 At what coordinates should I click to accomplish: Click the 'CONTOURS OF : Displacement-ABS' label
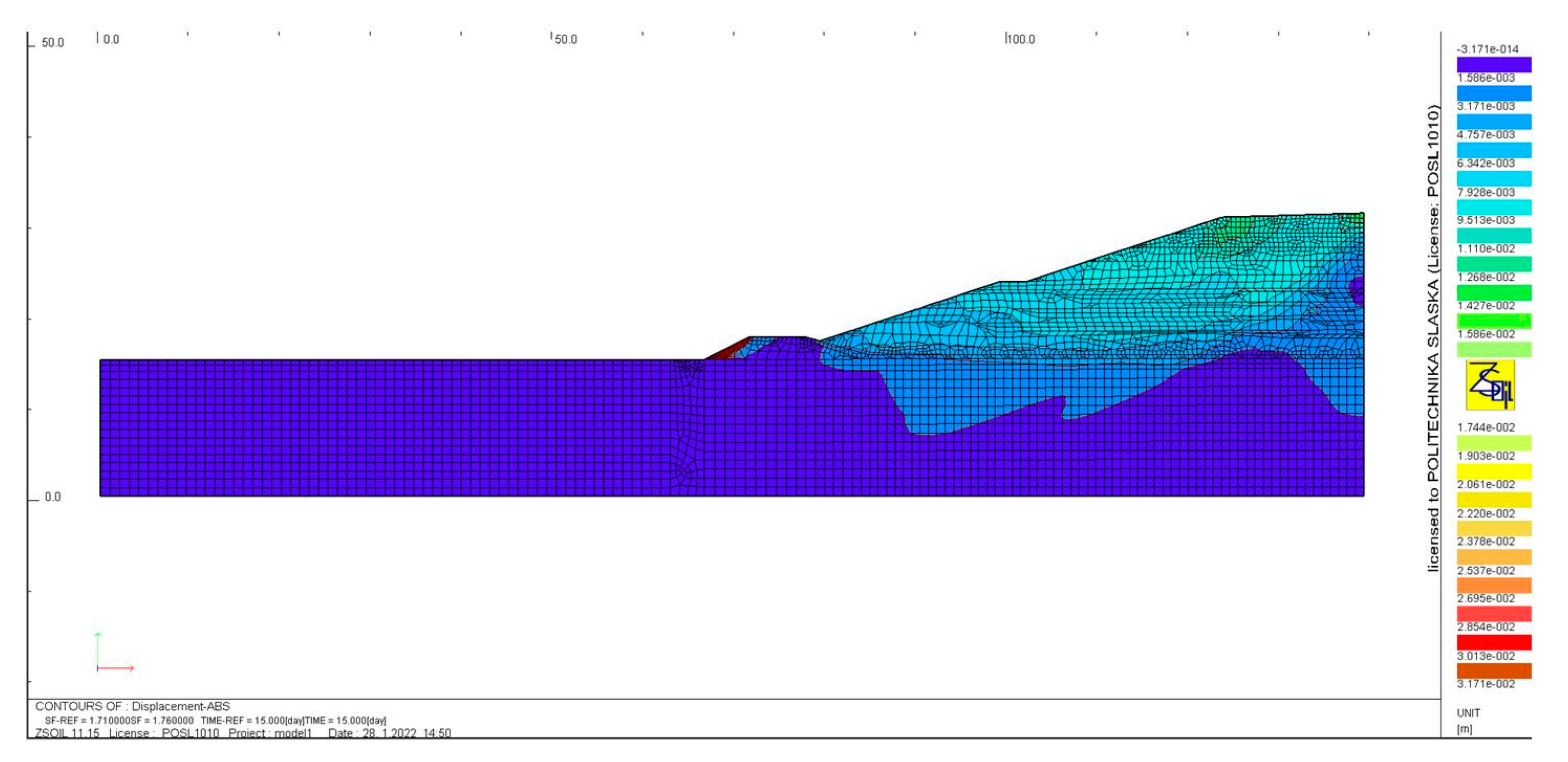coord(133,707)
